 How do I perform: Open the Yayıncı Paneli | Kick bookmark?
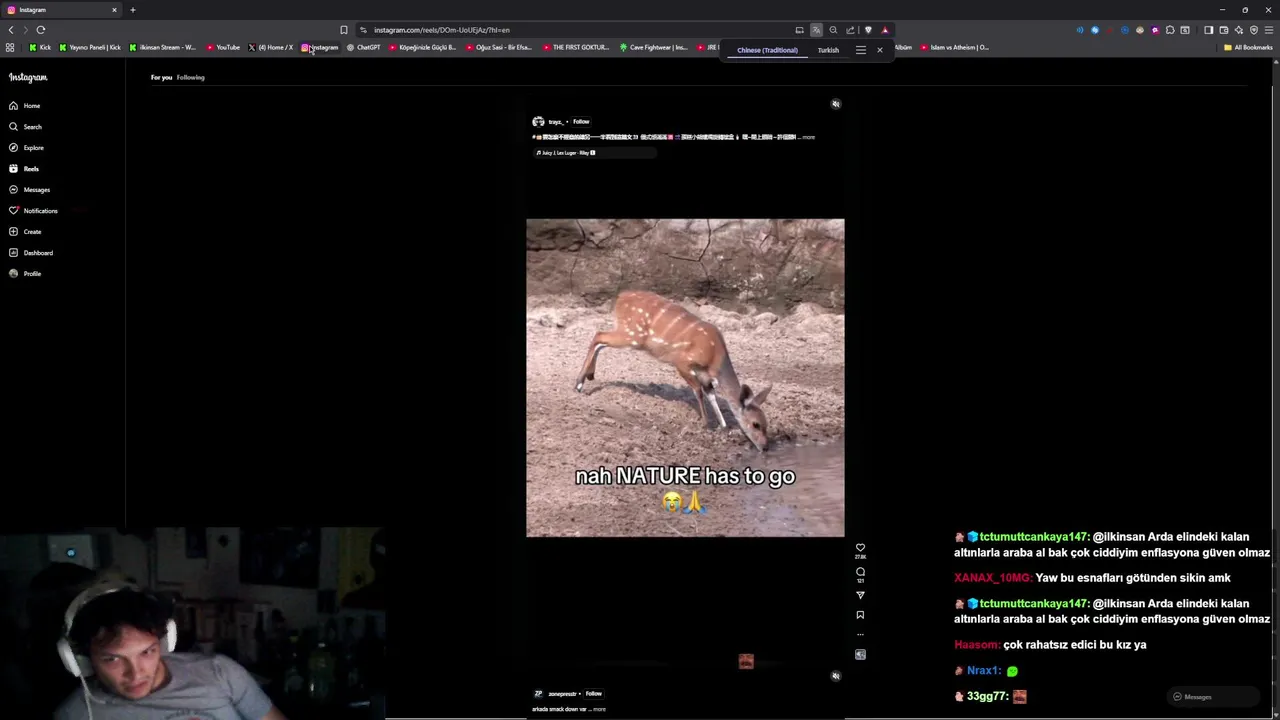pos(90,47)
